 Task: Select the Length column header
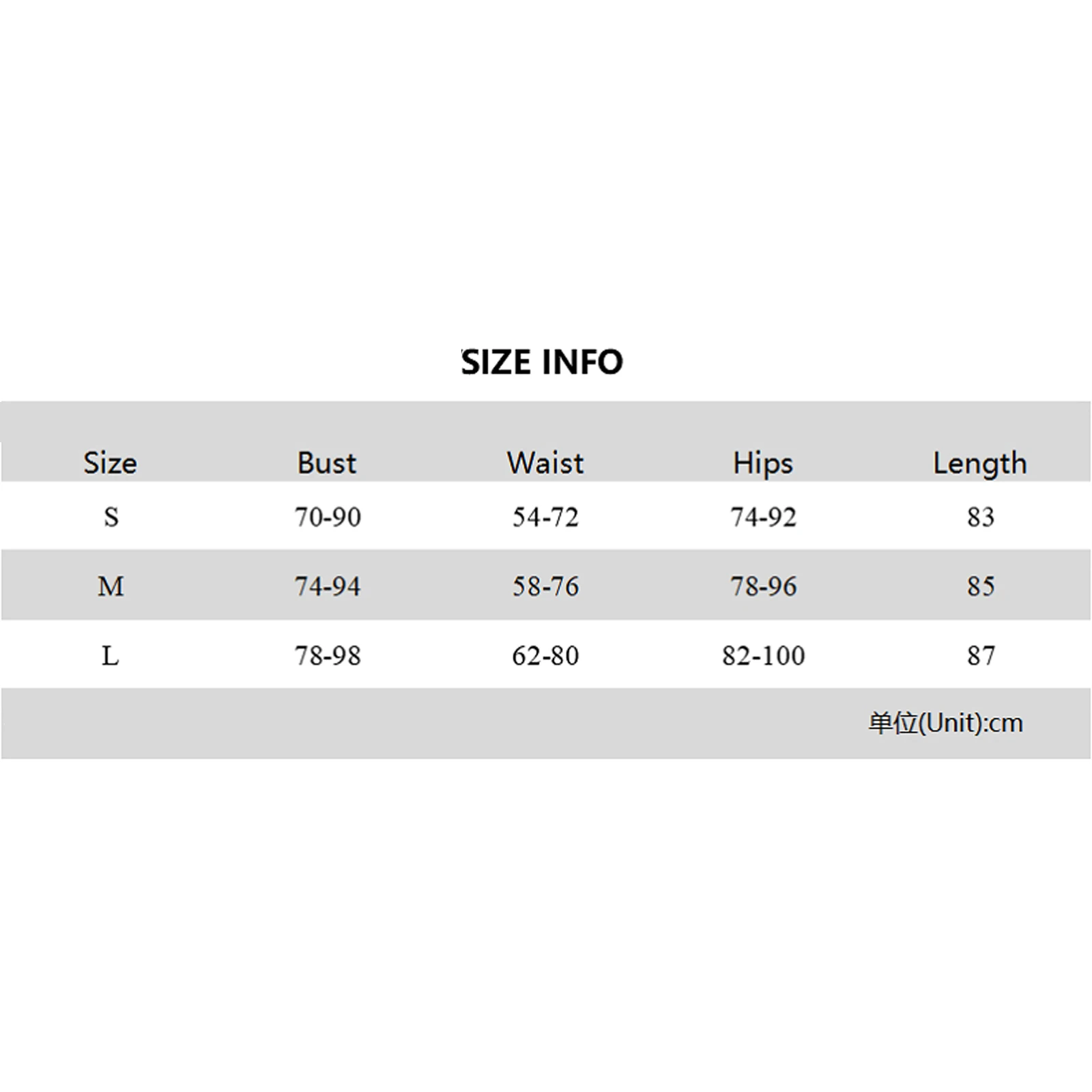click(980, 463)
